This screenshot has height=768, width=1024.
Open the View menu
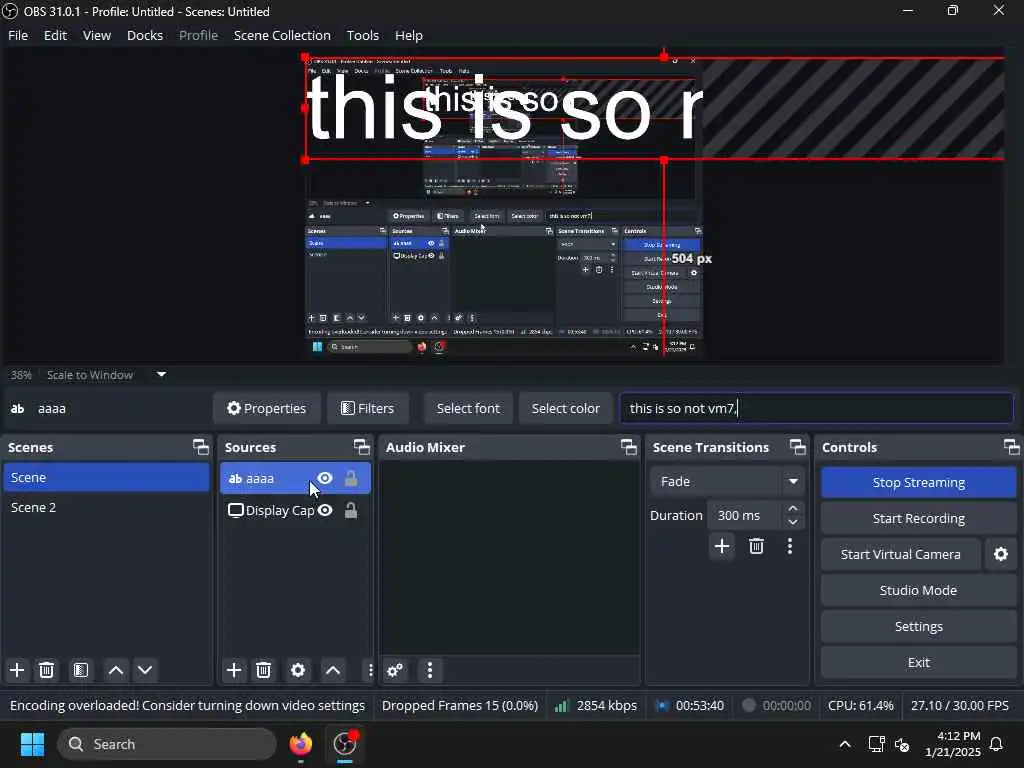click(x=97, y=35)
